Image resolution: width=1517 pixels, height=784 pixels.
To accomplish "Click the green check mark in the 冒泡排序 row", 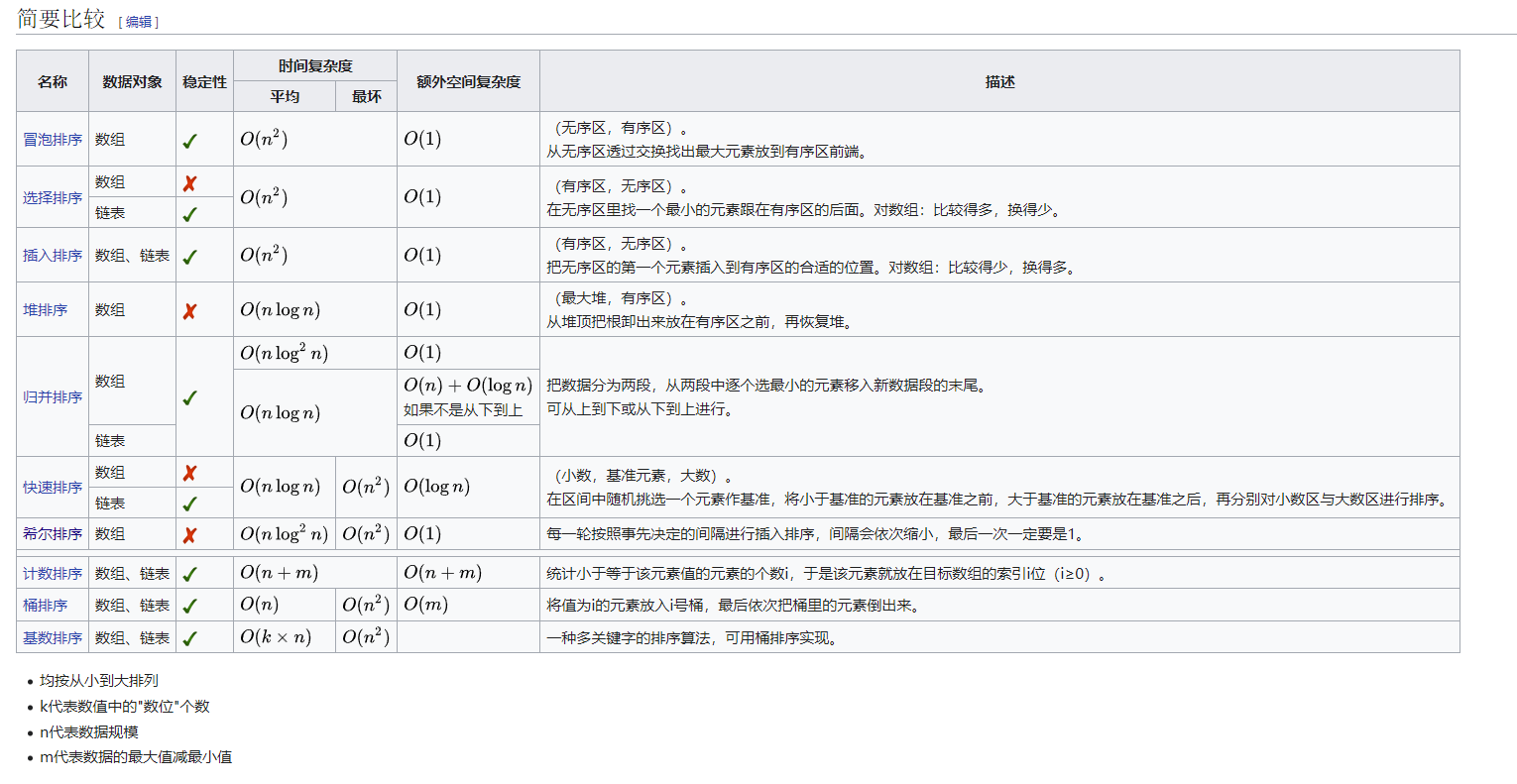I will 189,141.
